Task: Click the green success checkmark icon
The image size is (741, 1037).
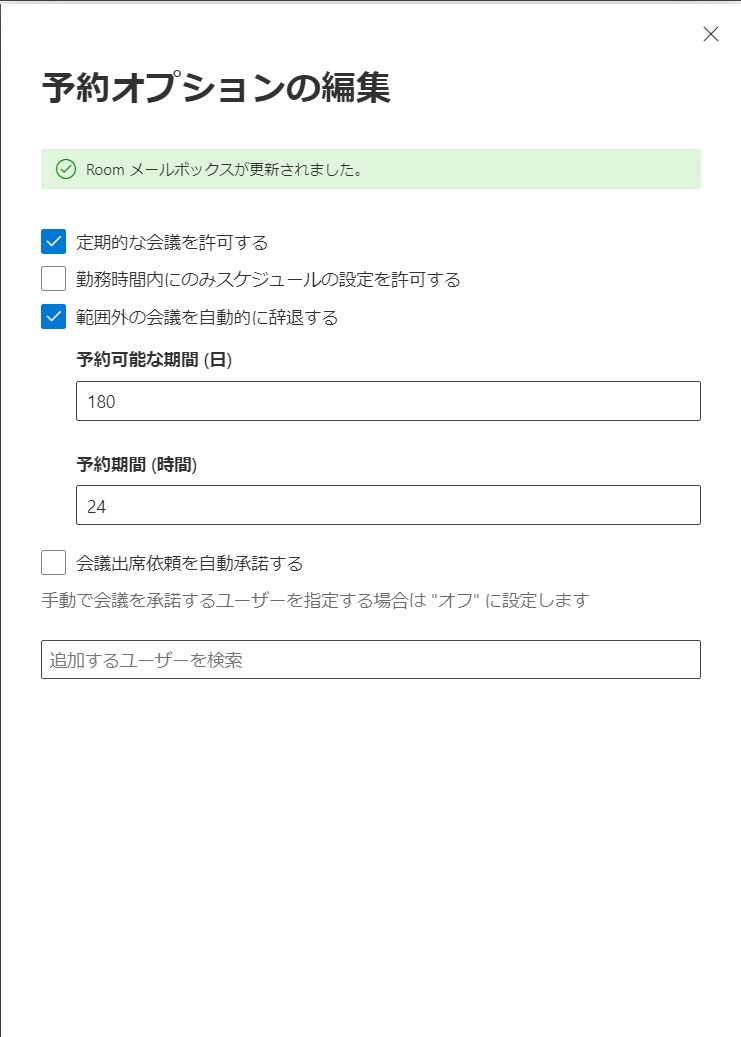Action: tap(64, 170)
